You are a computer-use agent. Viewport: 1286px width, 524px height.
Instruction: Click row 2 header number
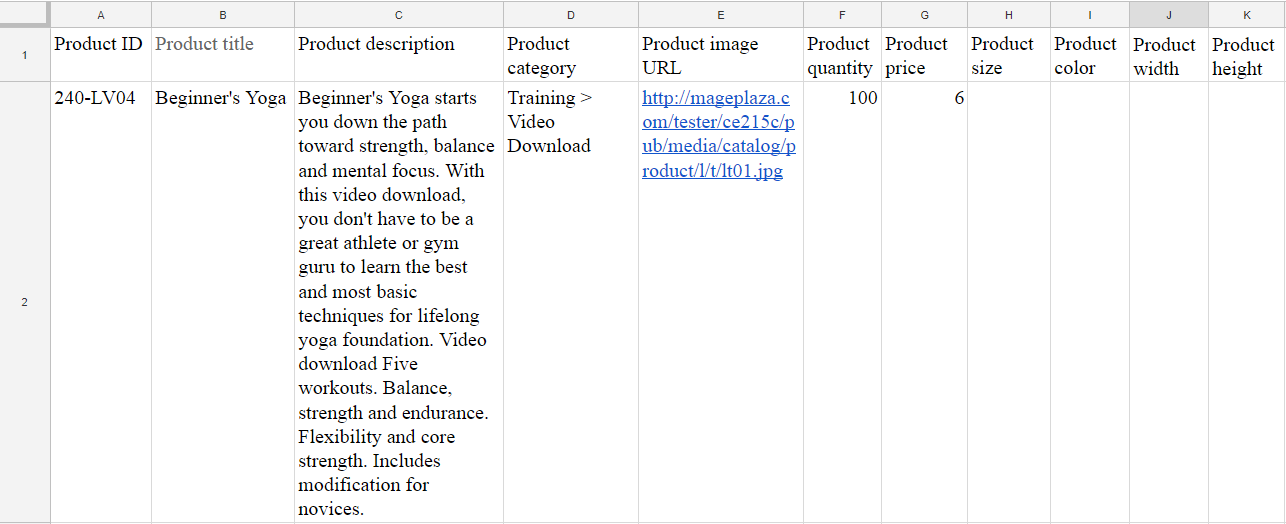(x=25, y=302)
